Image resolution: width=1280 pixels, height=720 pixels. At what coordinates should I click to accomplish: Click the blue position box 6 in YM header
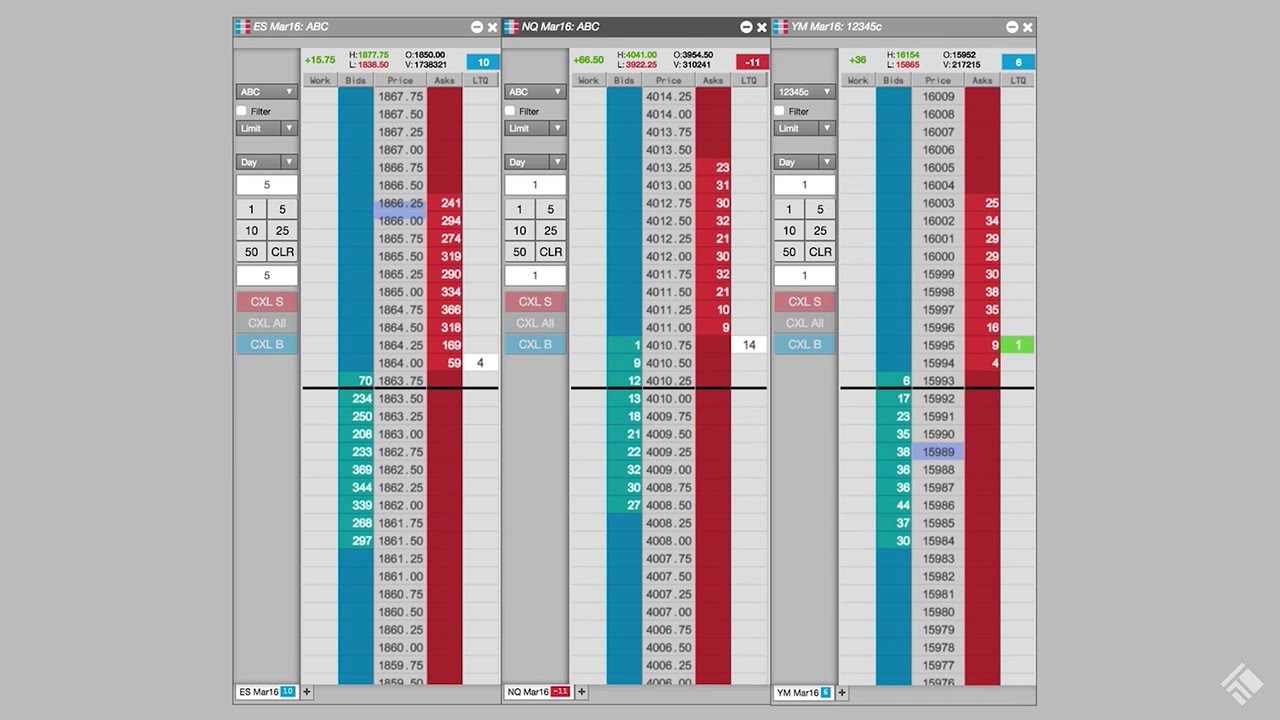pyautogui.click(x=1018, y=62)
